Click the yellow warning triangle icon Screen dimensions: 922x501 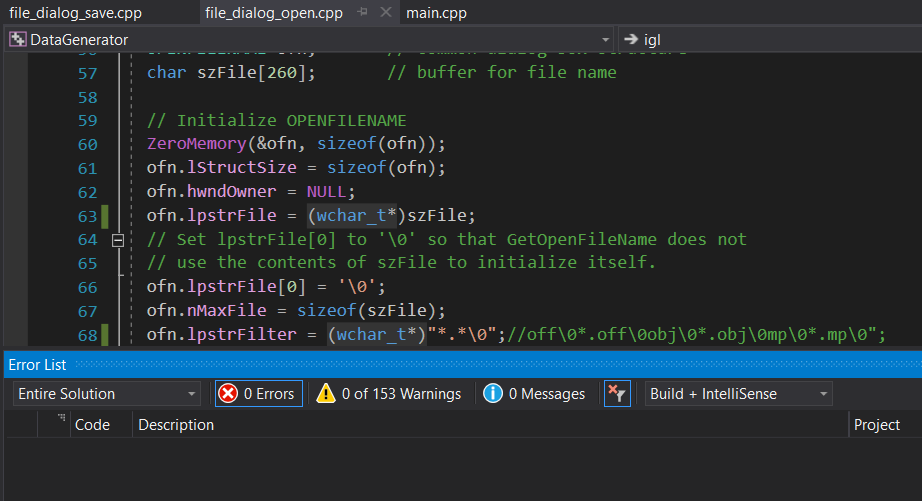point(325,393)
